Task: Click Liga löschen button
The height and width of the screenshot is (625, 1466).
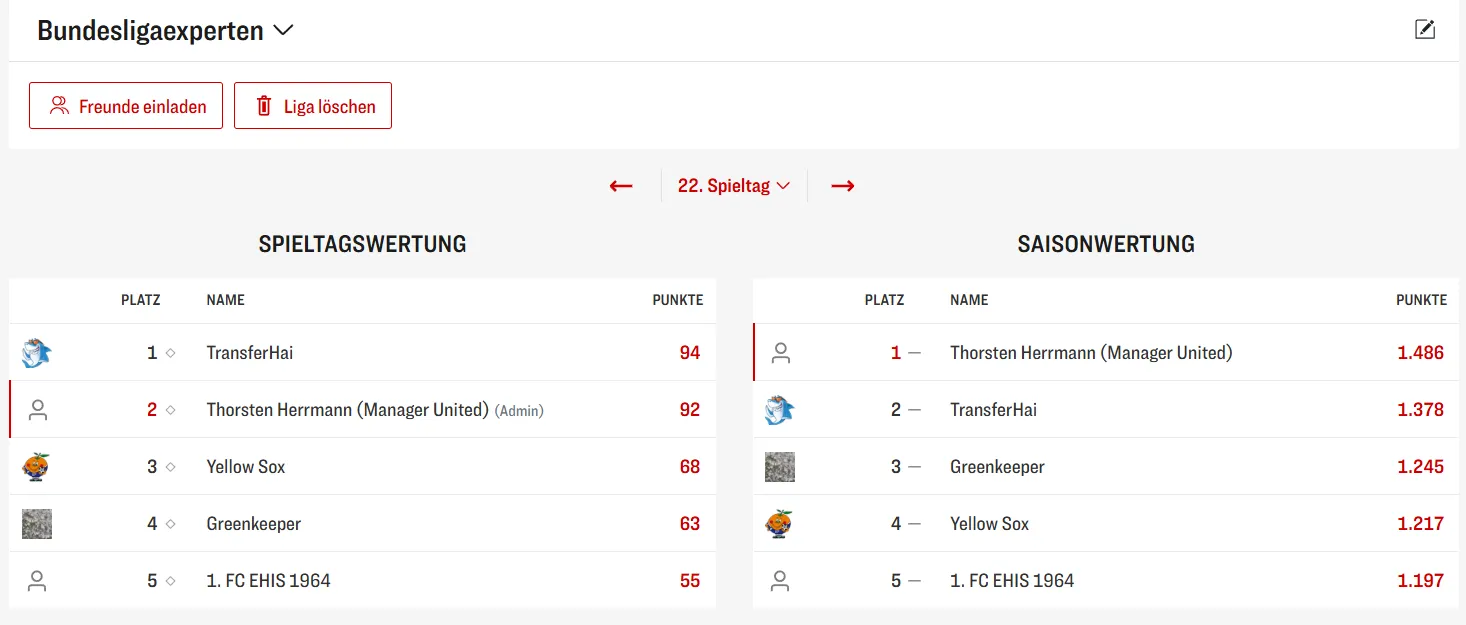Action: 313,106
